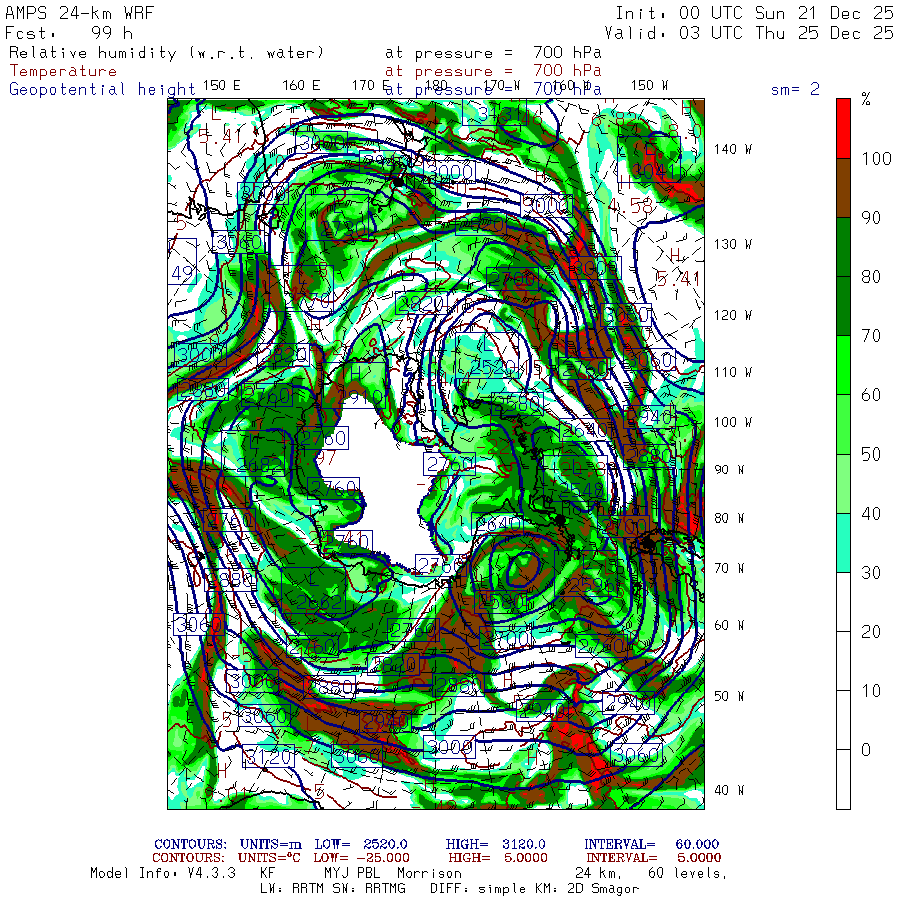Screen dimensions: 900x900
Task: Click the '150 E' longitude label
Action: [x=222, y=86]
